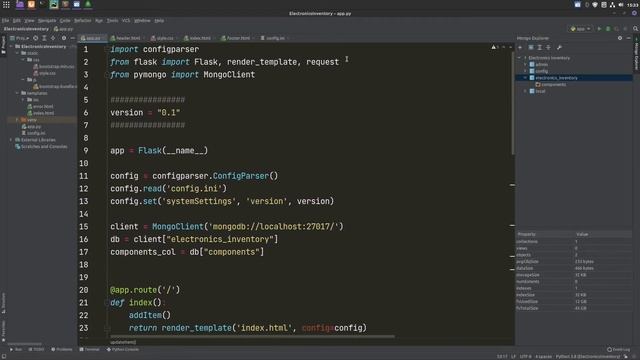Expand the config database in Mongo Explorer
This screenshot has width=640, height=360.
click(526, 71)
